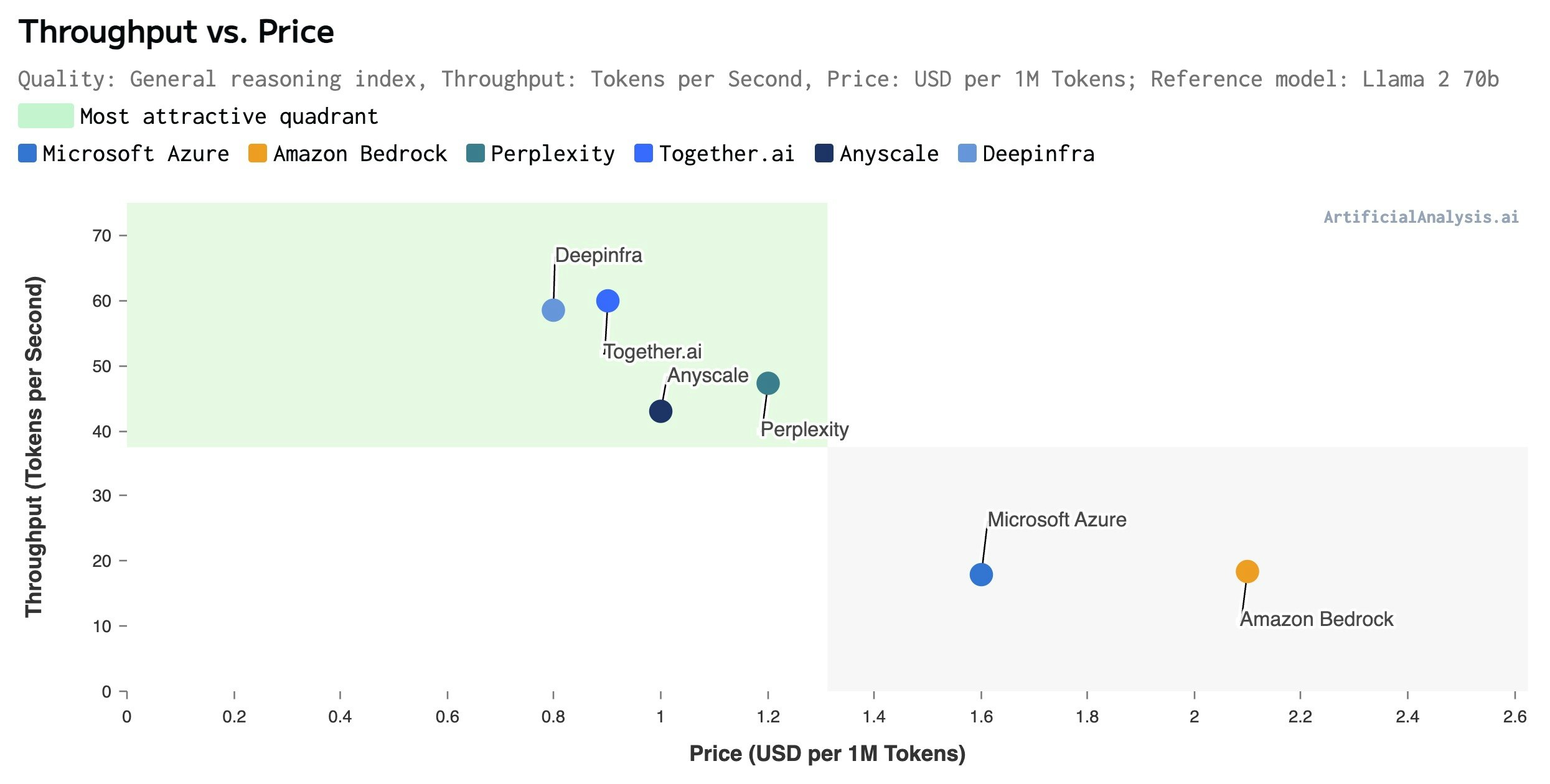
Task: Click the dark navy Anyscale legend swatch
Action: (x=824, y=154)
